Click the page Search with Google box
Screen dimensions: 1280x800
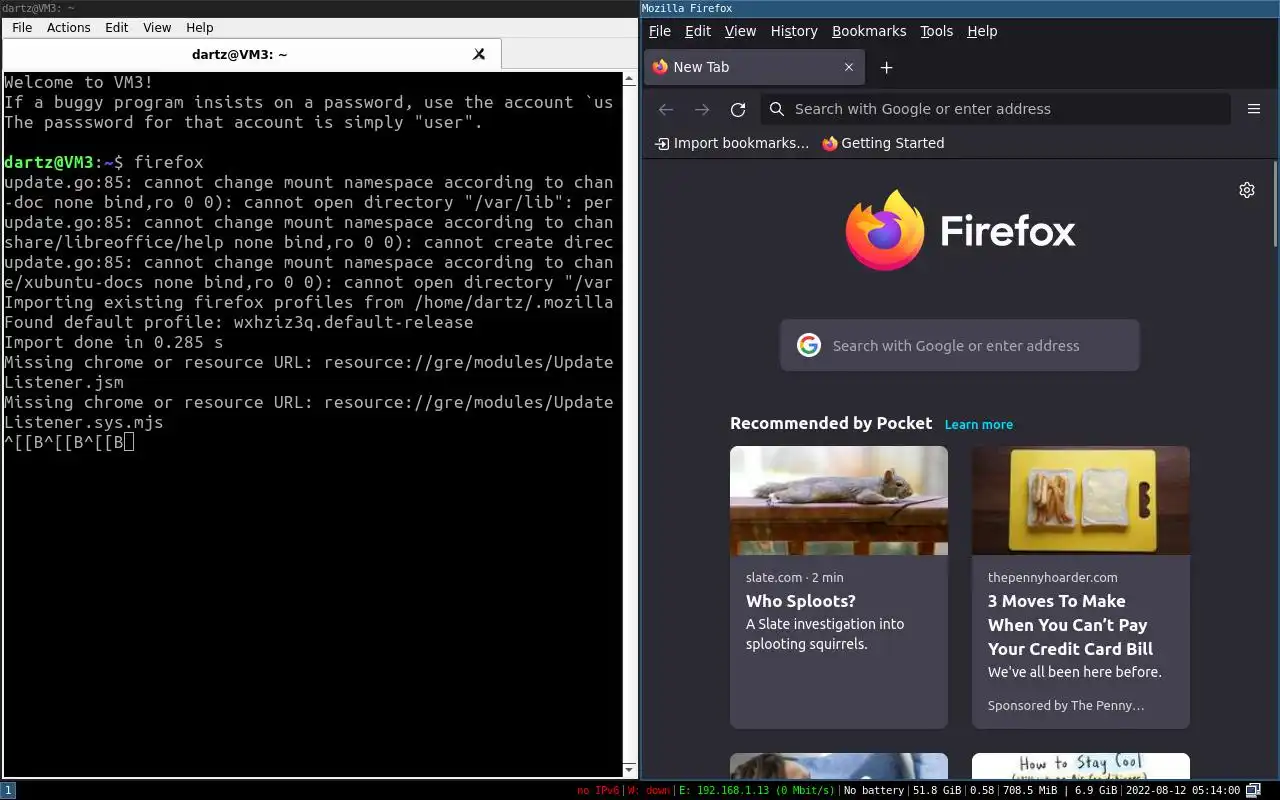(x=960, y=345)
